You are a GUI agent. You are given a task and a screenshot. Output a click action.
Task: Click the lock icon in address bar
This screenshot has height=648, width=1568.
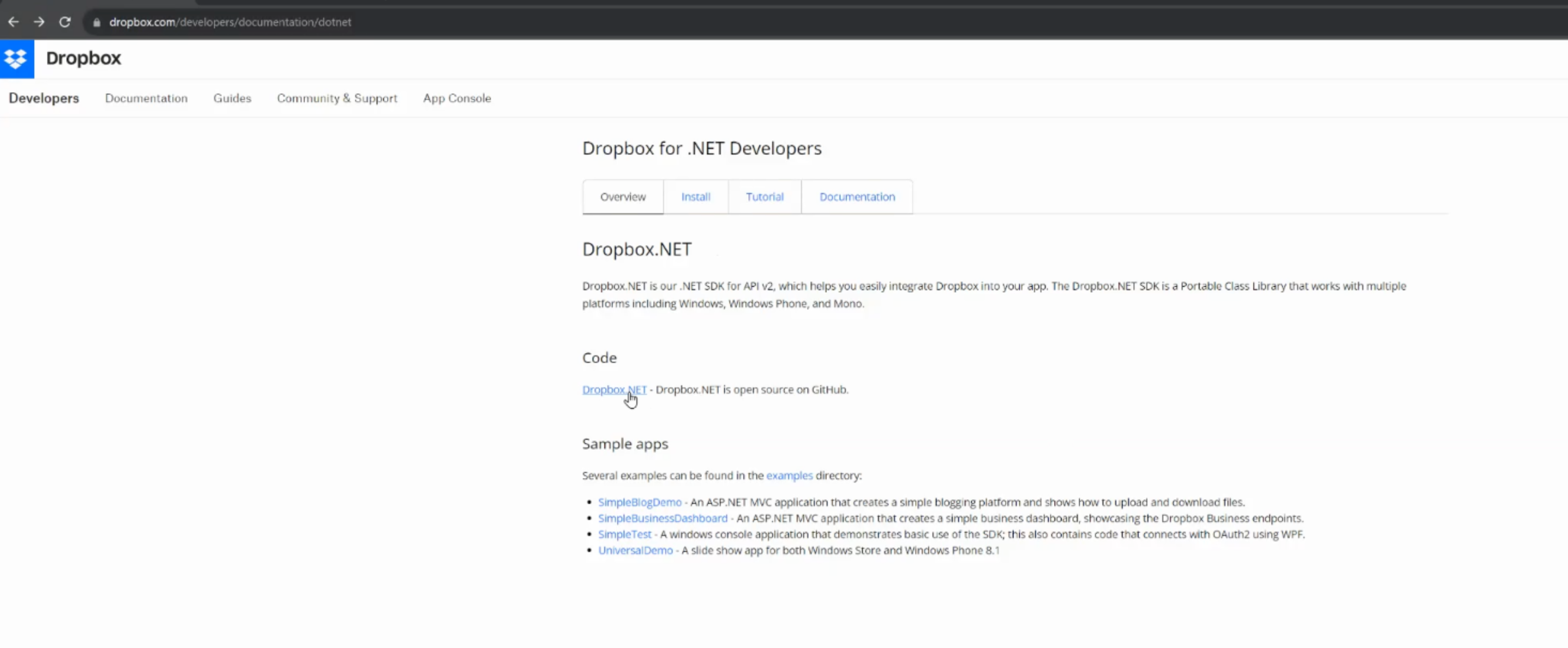(96, 22)
